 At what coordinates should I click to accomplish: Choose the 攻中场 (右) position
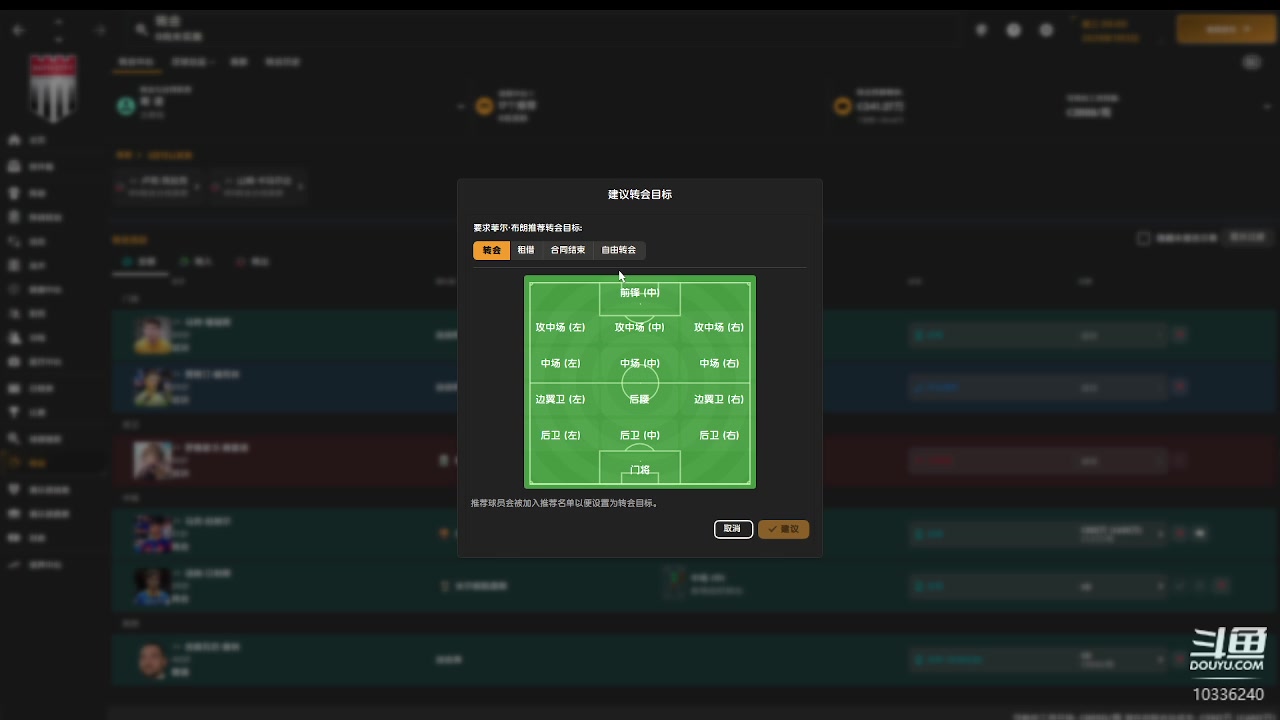click(719, 327)
